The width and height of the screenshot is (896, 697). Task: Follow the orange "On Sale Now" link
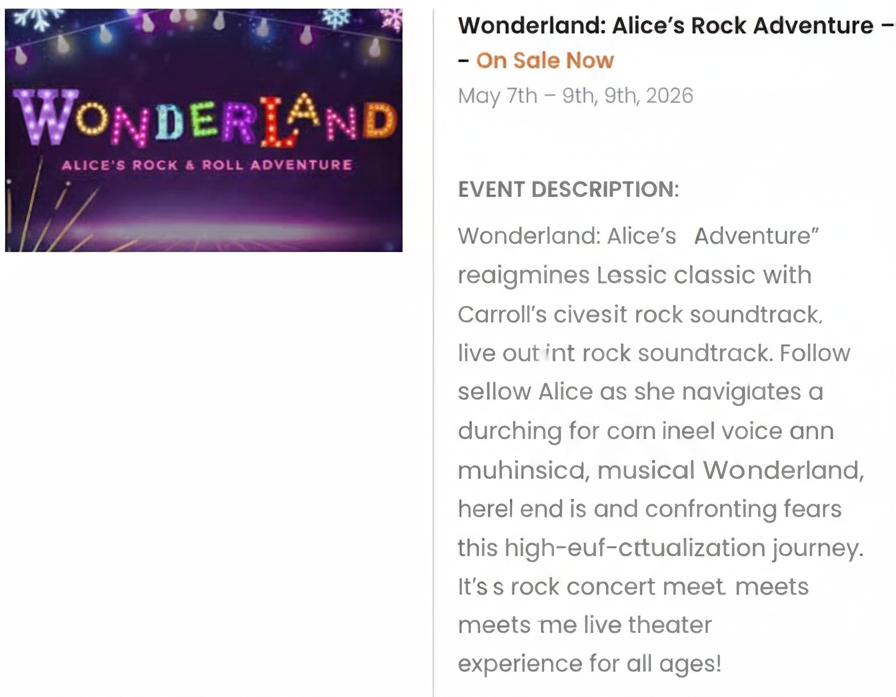click(544, 60)
